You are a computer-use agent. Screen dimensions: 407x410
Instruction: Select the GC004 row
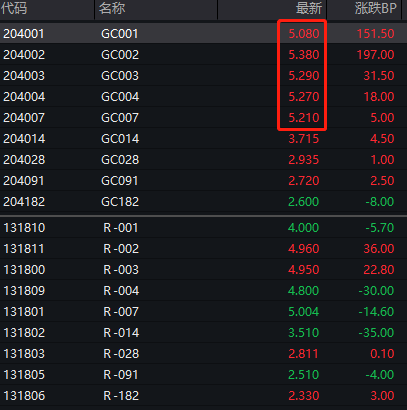203,96
